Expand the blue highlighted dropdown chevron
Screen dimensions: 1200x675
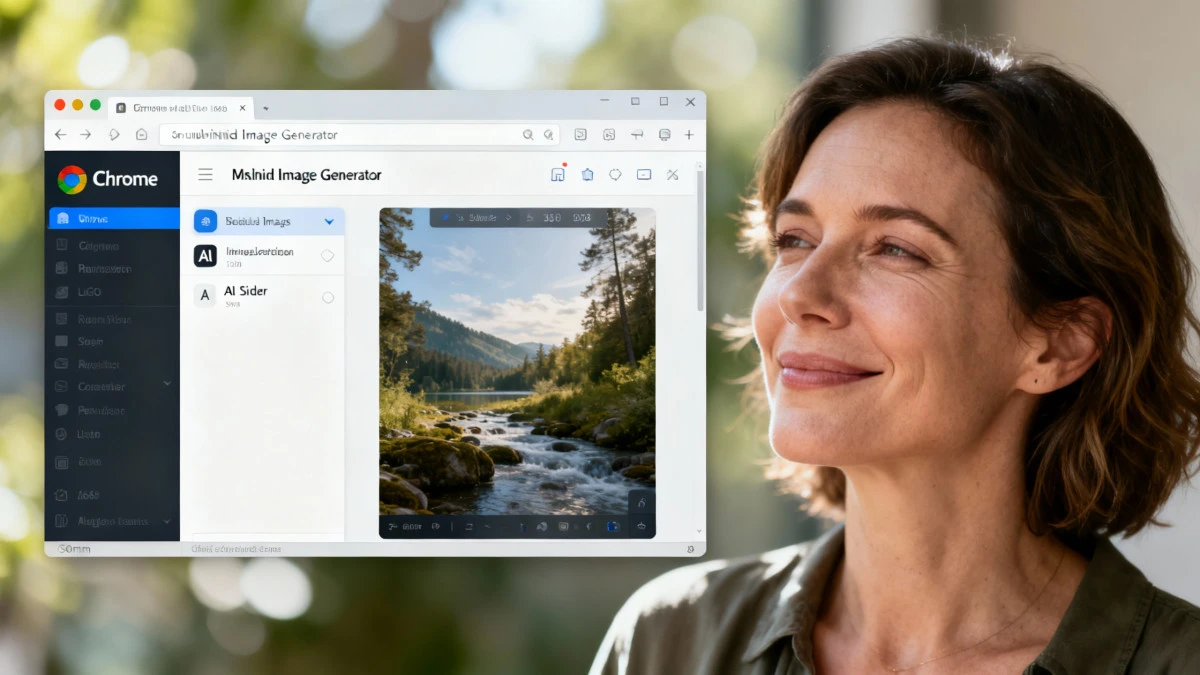coord(329,221)
